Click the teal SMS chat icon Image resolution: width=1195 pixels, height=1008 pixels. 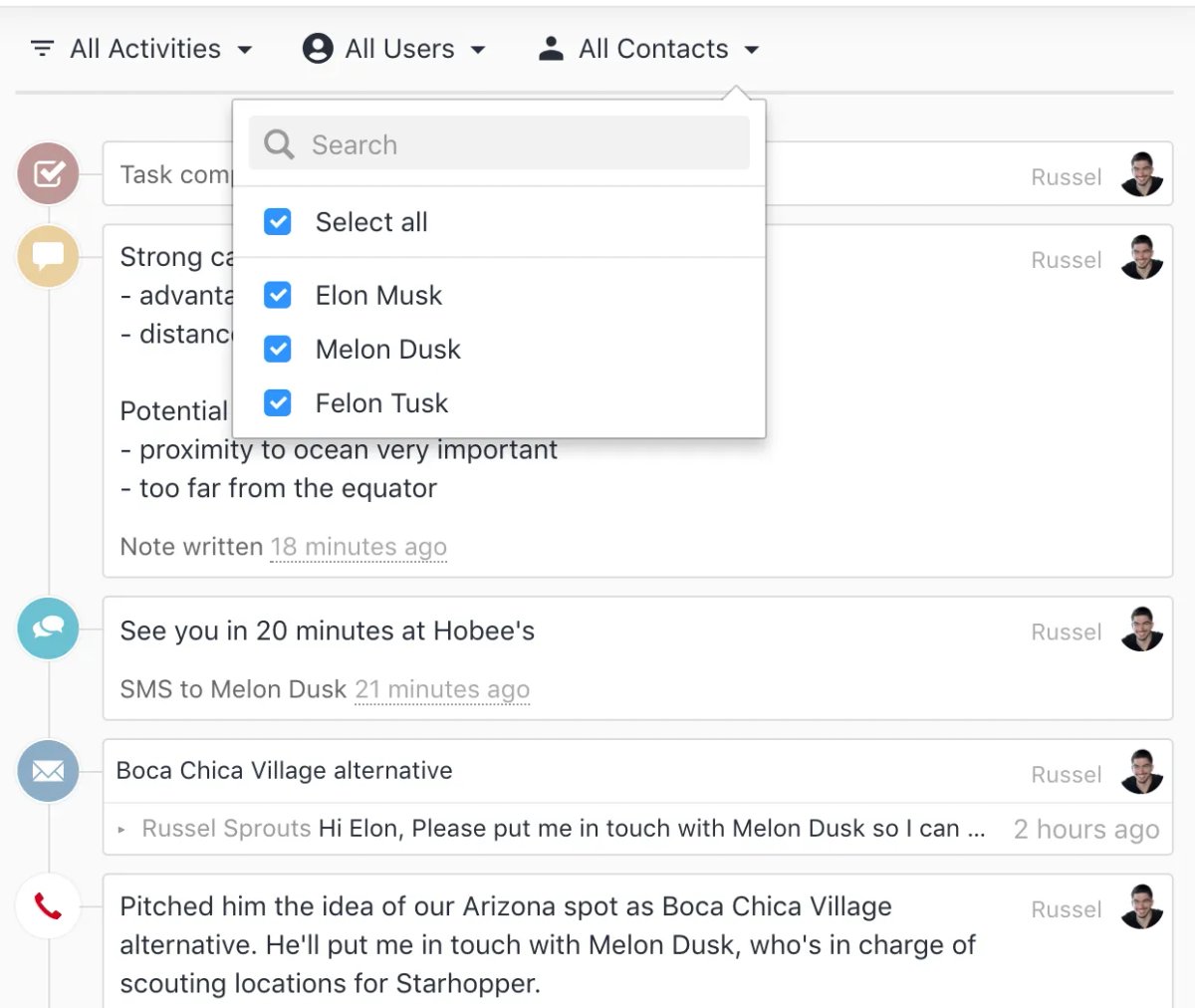tap(48, 628)
